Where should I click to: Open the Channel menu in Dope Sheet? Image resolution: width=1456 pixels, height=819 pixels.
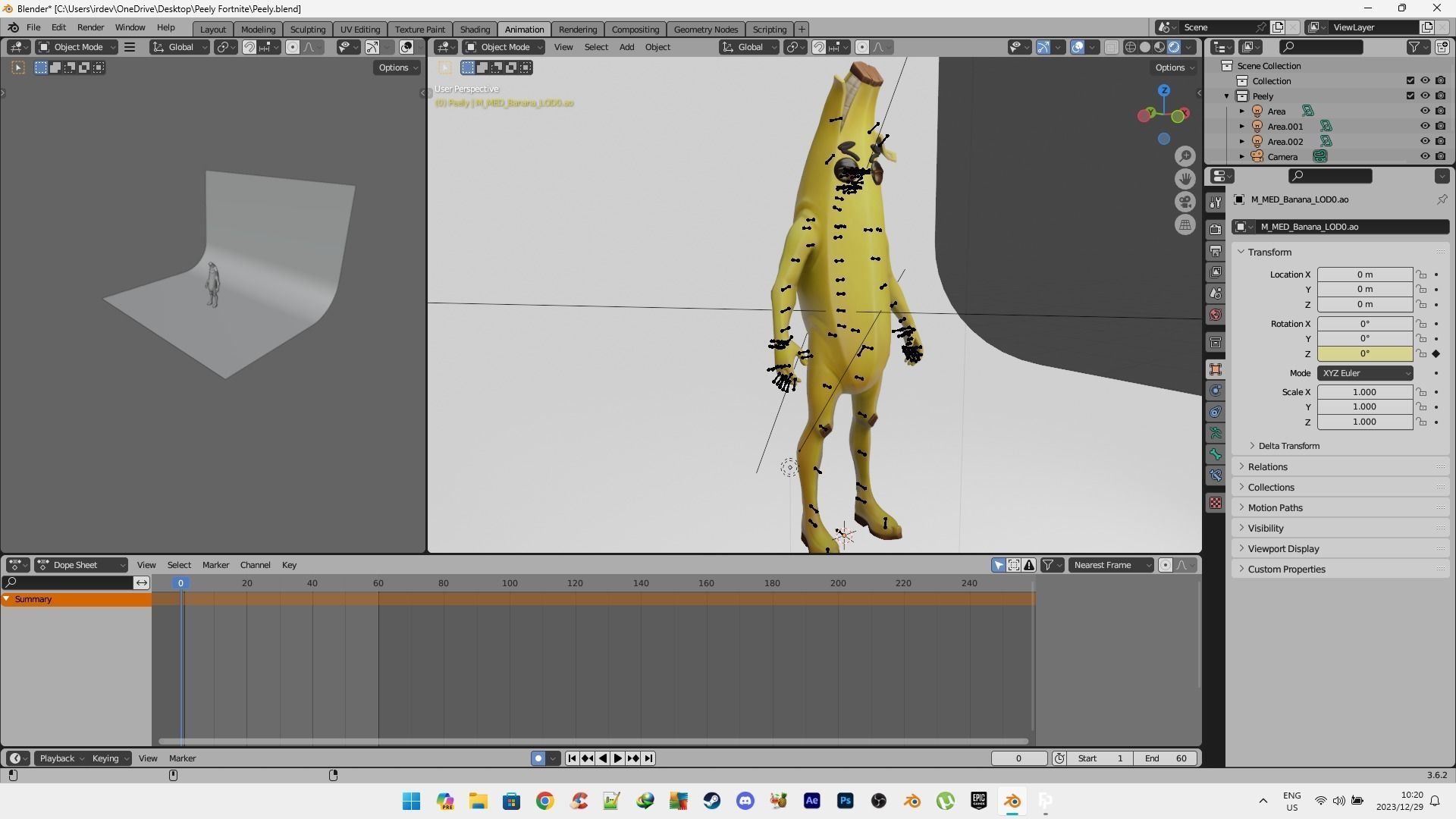255,565
